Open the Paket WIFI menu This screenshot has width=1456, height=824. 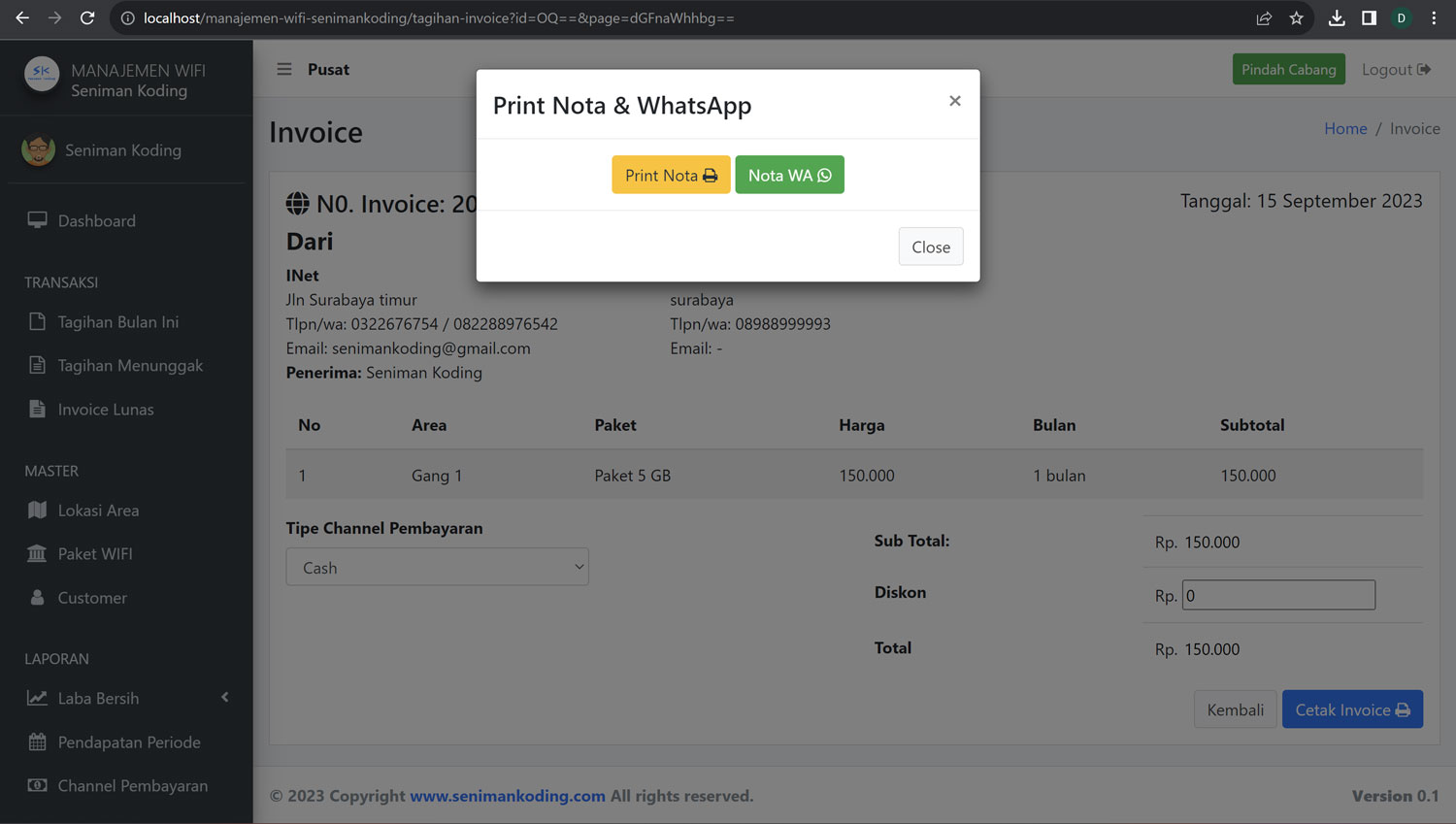point(95,553)
